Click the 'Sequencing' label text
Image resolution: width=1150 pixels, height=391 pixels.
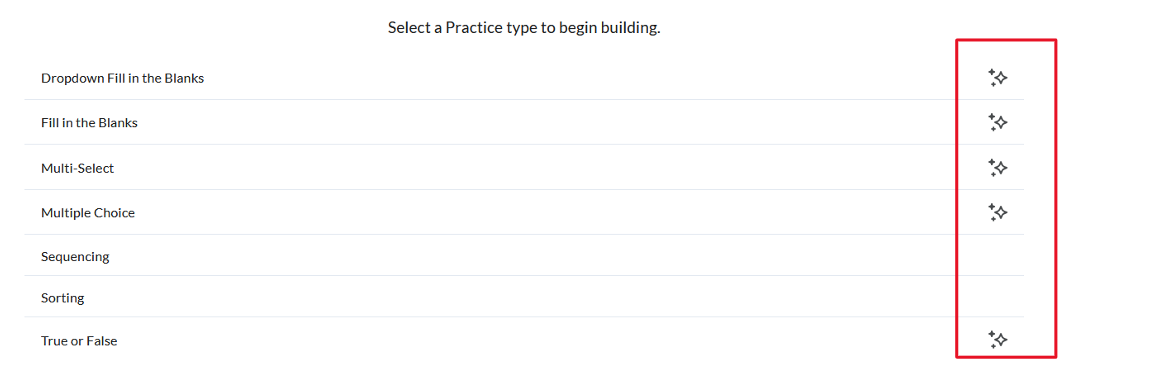[75, 257]
